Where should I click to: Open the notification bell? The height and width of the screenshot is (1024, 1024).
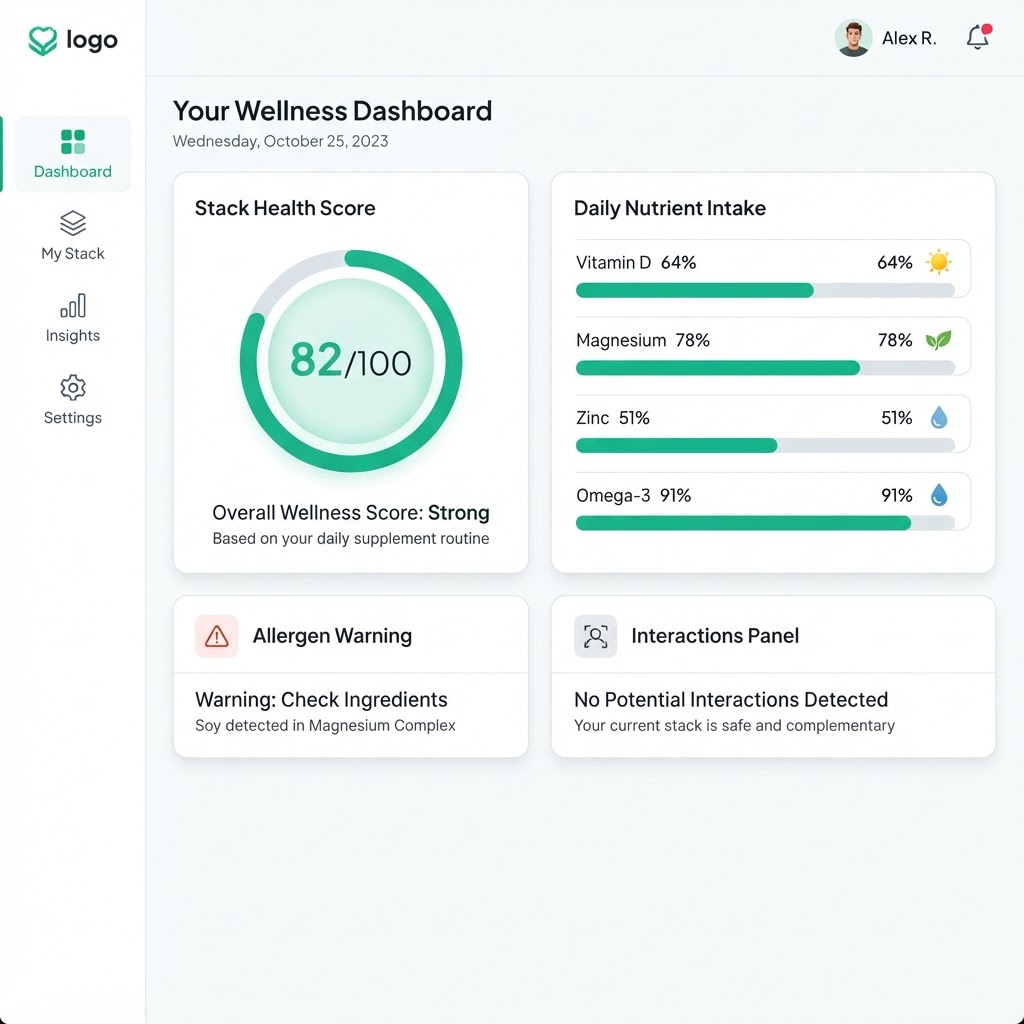pyautogui.click(x=978, y=37)
